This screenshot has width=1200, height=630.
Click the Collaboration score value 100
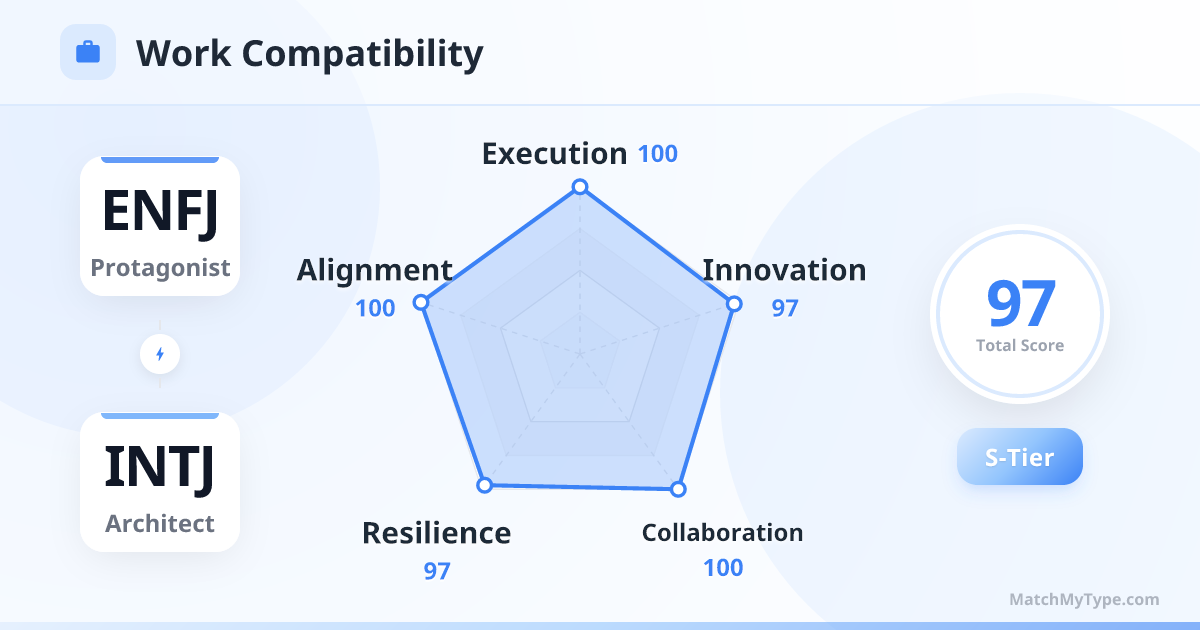[722, 568]
